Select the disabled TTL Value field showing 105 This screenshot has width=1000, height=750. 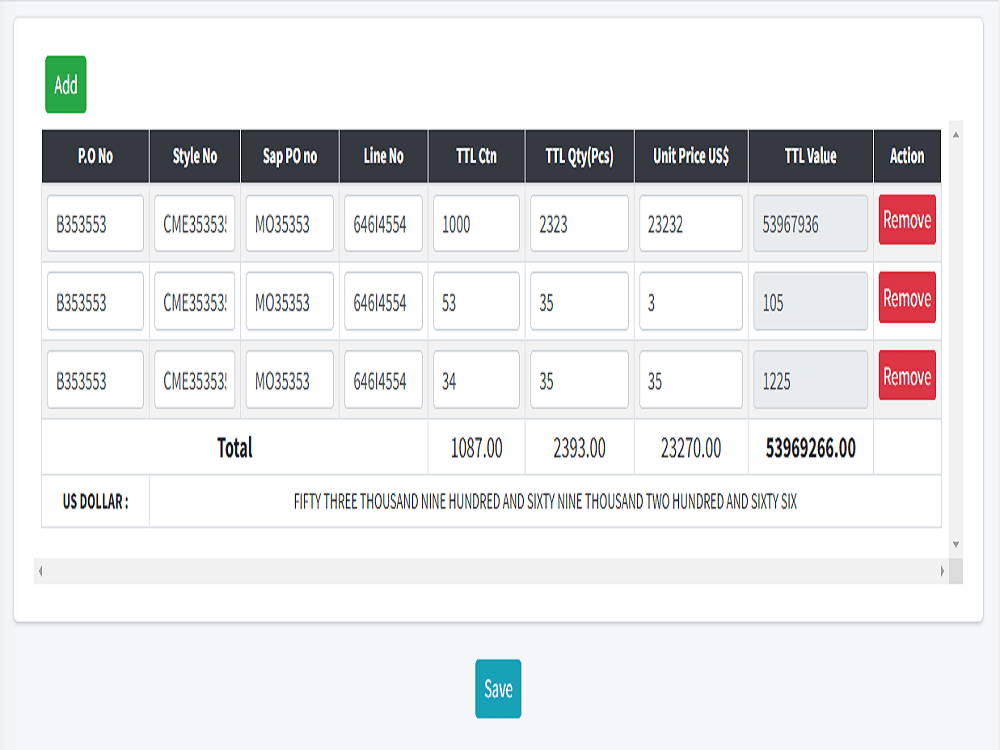click(x=810, y=300)
